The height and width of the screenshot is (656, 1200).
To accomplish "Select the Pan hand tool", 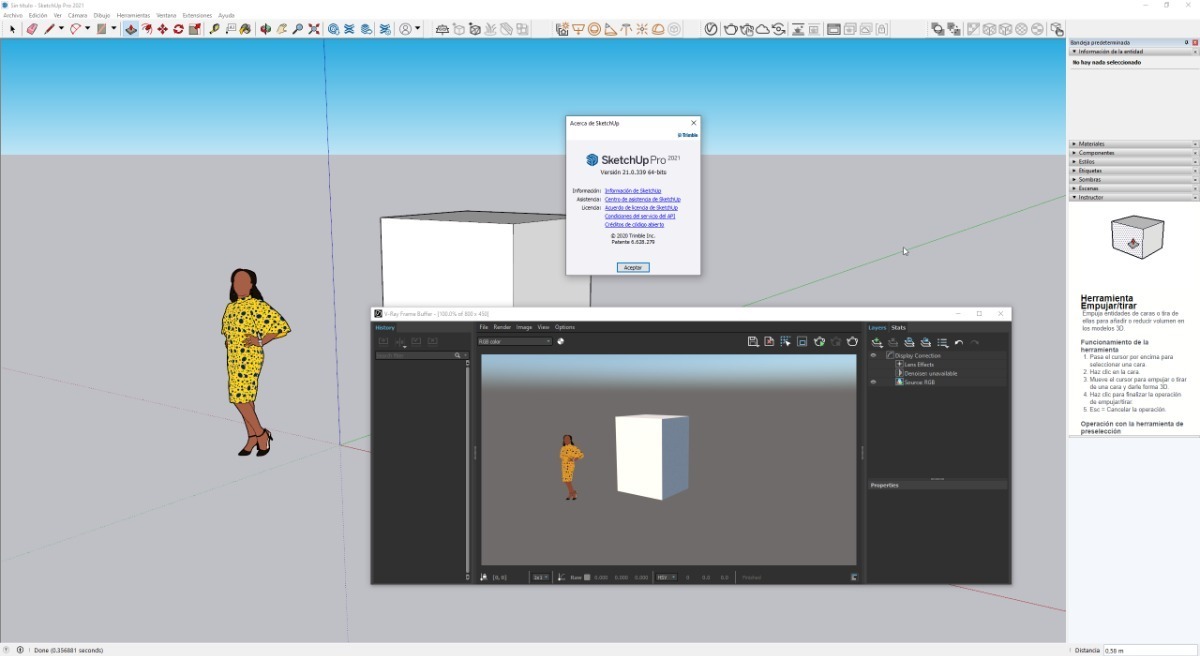I will (x=282, y=29).
